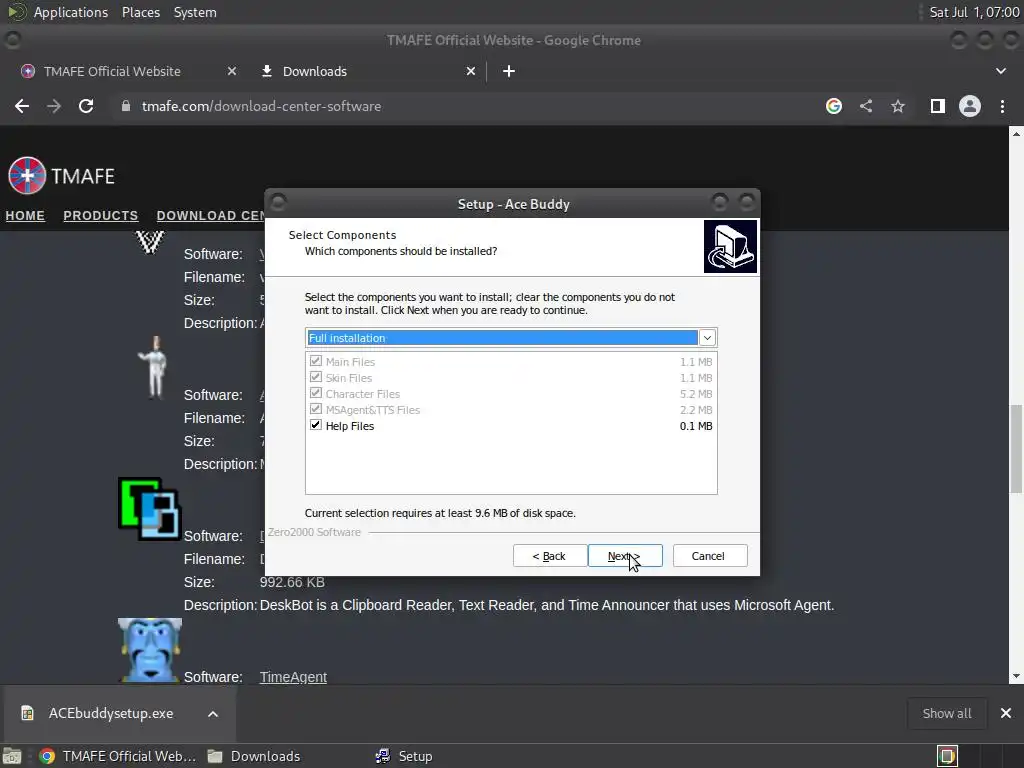Close the TMAFE Official Website tab
This screenshot has height=768, width=1024.
pyautogui.click(x=232, y=71)
